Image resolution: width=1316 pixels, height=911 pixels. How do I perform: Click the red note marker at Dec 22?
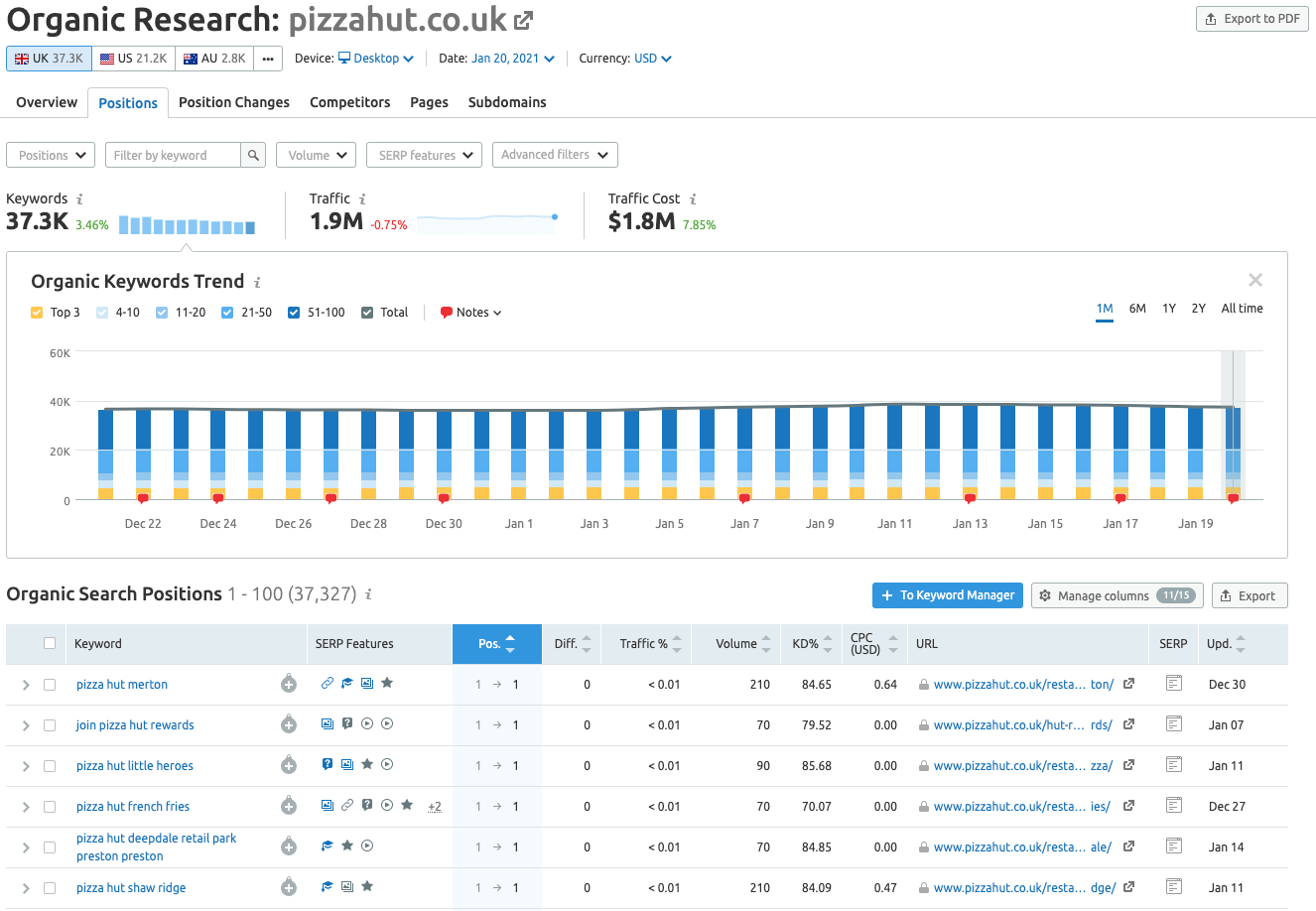143,498
